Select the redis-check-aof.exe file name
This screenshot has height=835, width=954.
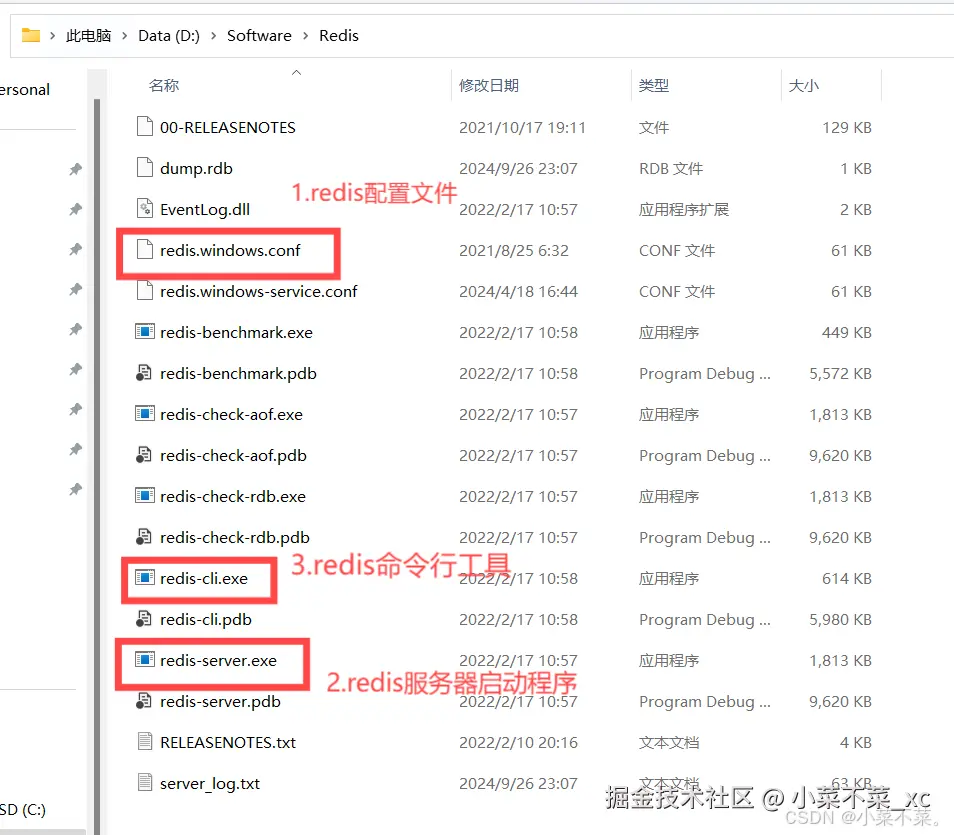(231, 414)
